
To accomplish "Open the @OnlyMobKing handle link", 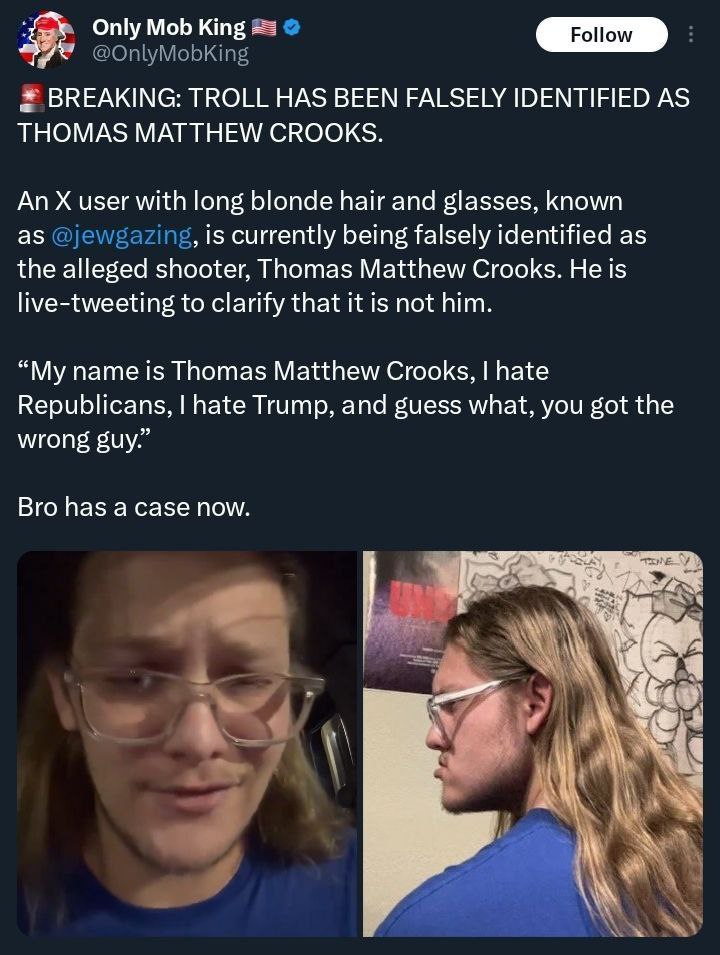I will (170, 54).
